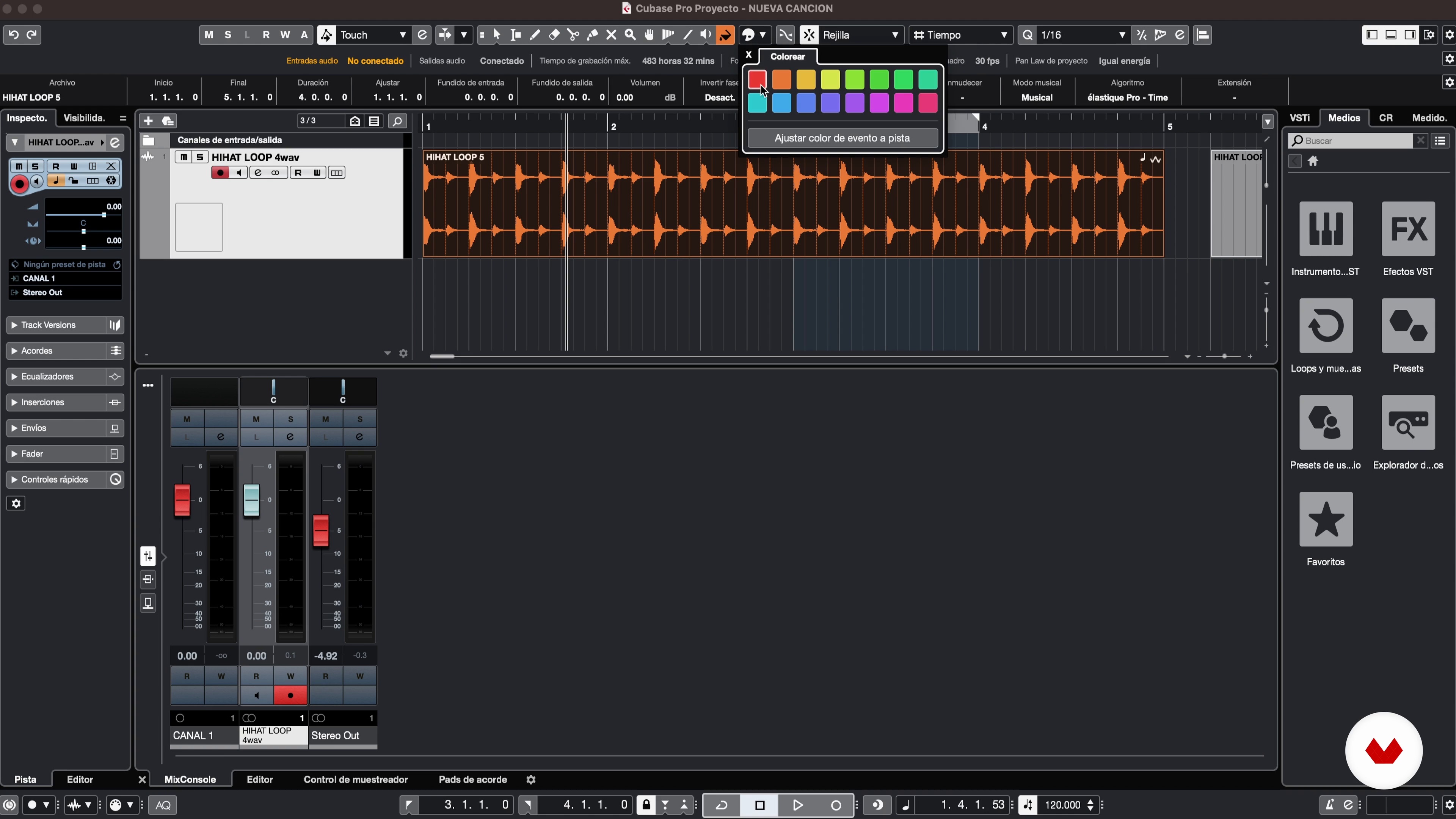Pick the red color swatch

[757, 79]
